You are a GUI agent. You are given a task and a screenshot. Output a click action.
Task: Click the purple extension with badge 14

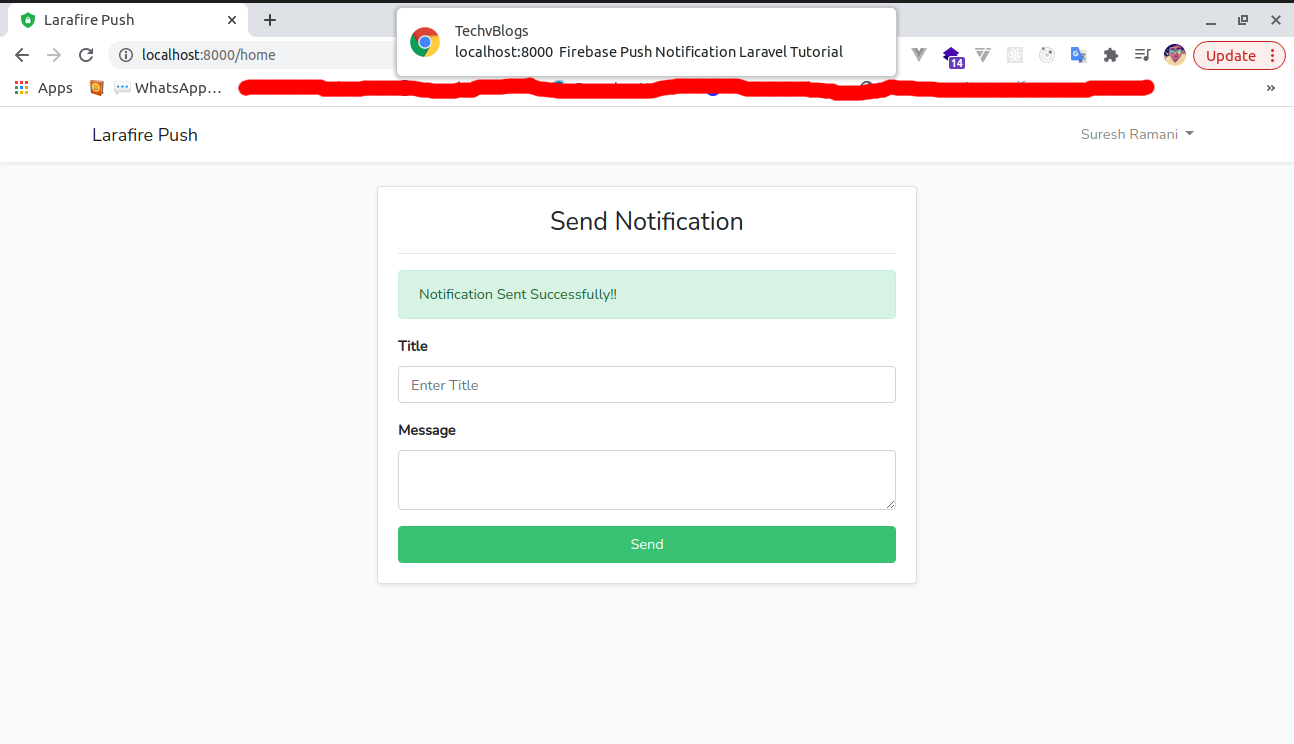click(951, 55)
